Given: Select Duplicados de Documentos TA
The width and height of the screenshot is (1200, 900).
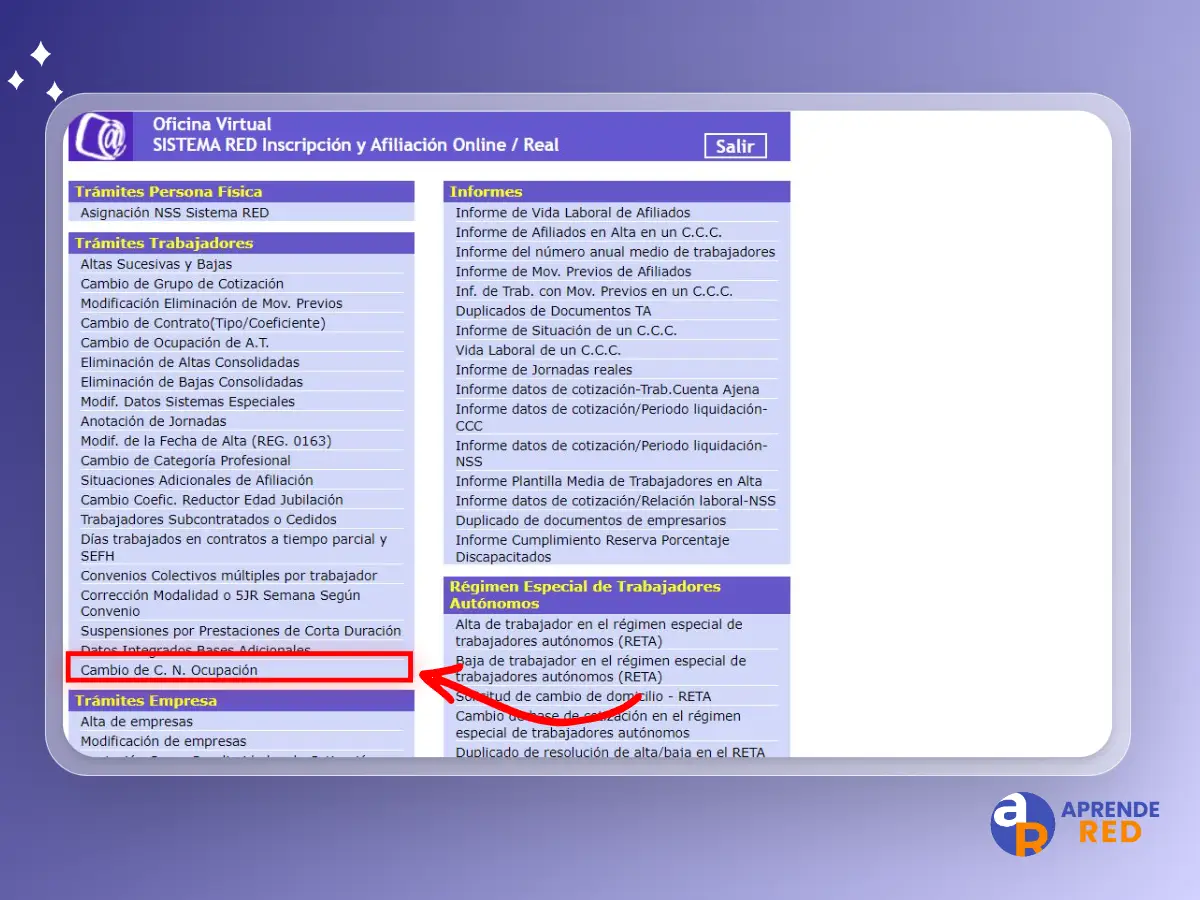Looking at the screenshot, I should pos(553,311).
